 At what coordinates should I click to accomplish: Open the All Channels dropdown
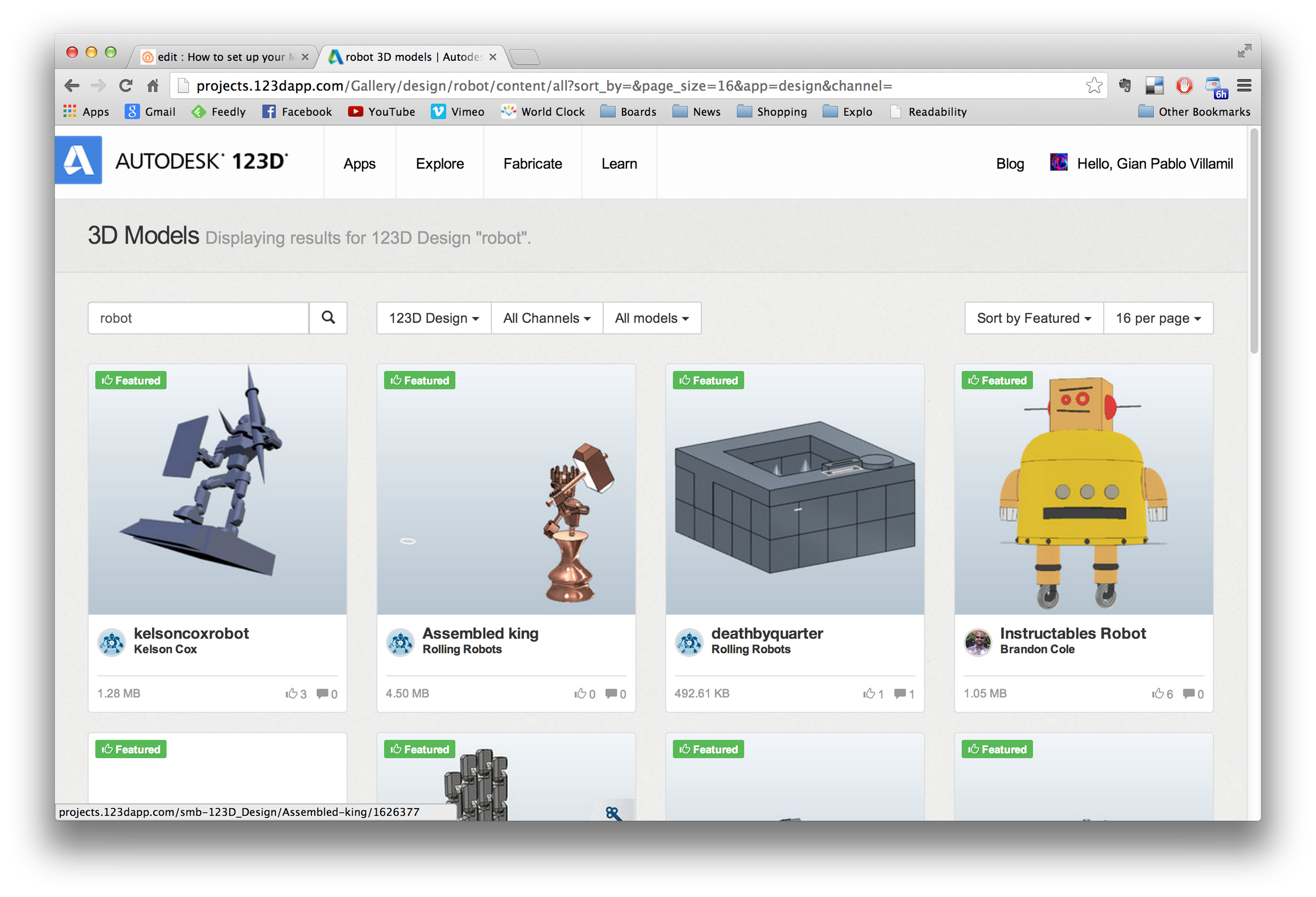click(546, 318)
